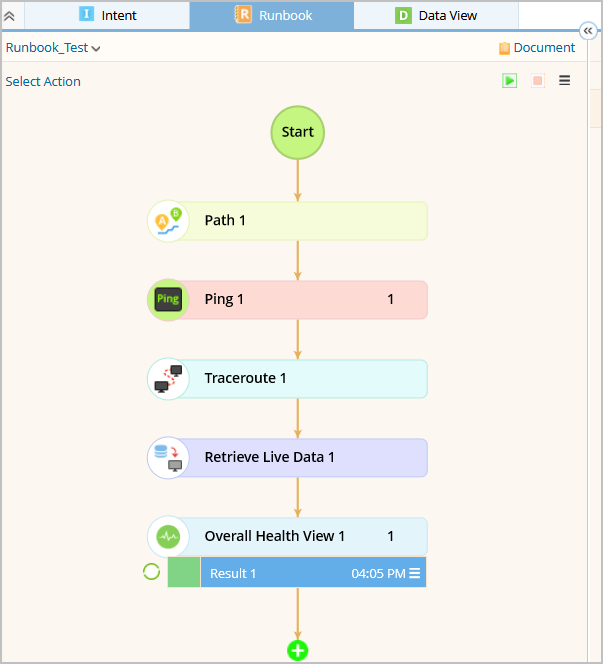Collapse side pane with double left chevron
Screen dimensions: 603x664
[x=588, y=31]
